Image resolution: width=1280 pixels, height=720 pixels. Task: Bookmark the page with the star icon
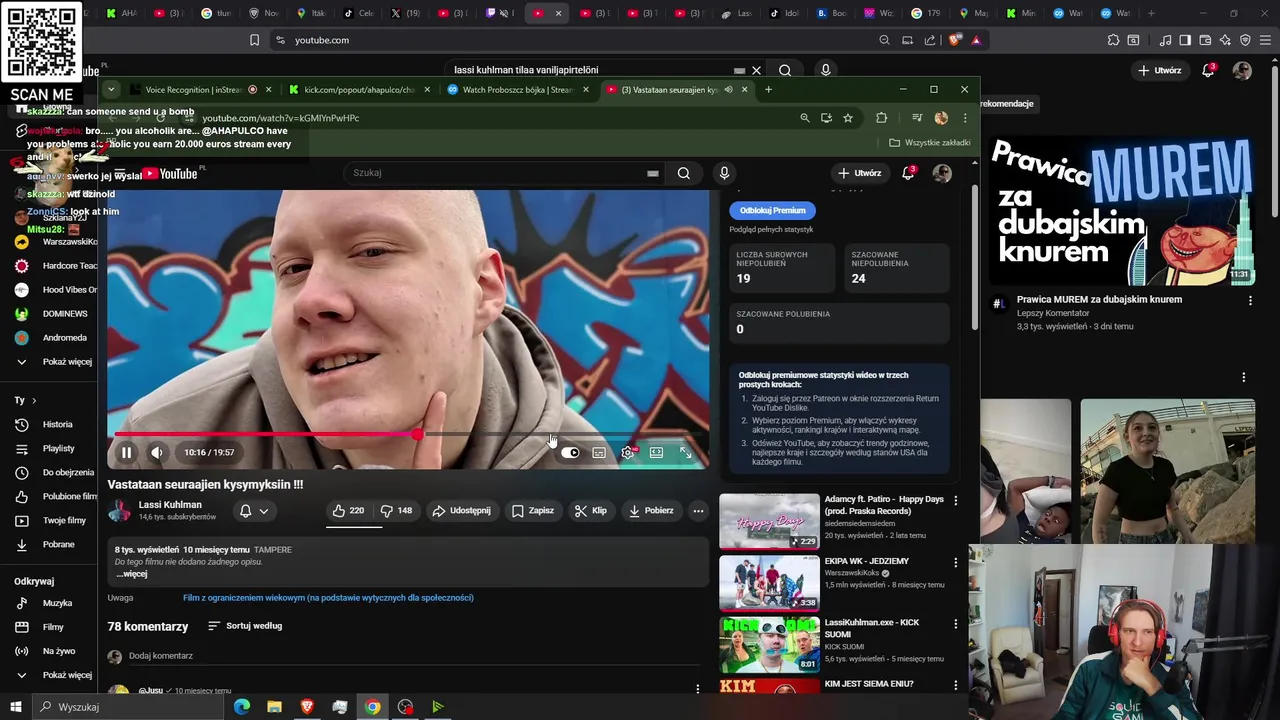(848, 118)
